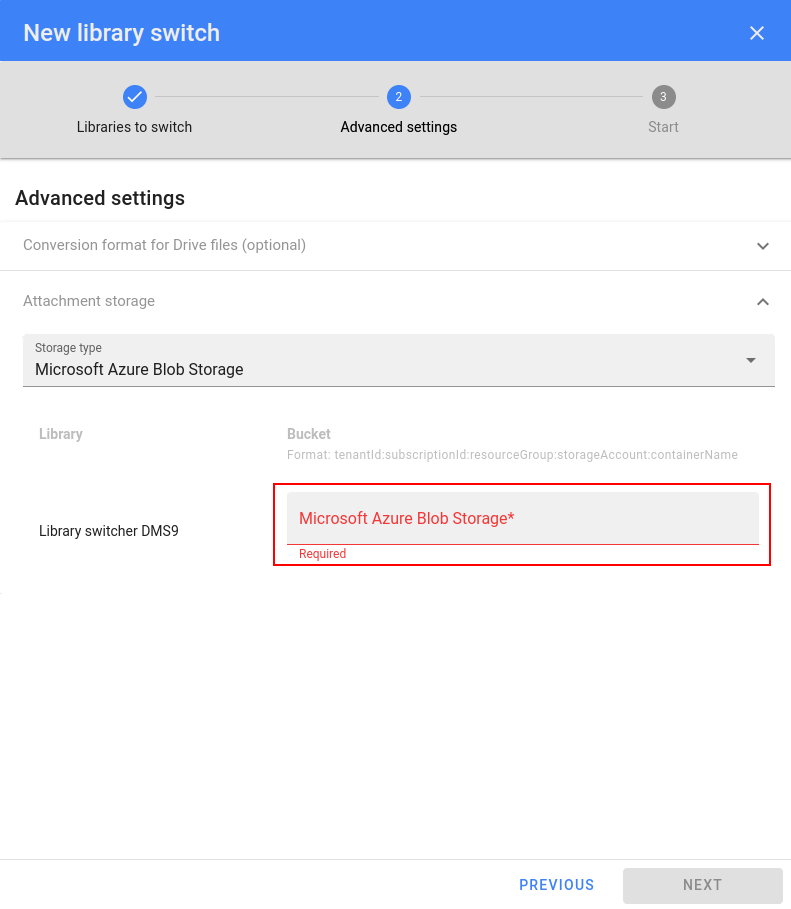
Task: Click the Storage type dropdown arrow
Action: [x=751, y=361]
